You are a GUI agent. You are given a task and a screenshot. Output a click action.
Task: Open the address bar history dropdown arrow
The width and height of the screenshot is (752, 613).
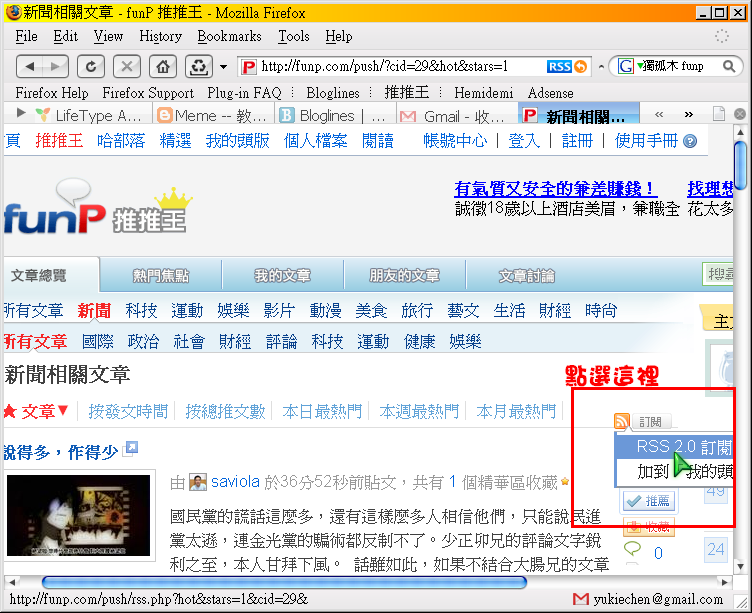(x=601, y=67)
